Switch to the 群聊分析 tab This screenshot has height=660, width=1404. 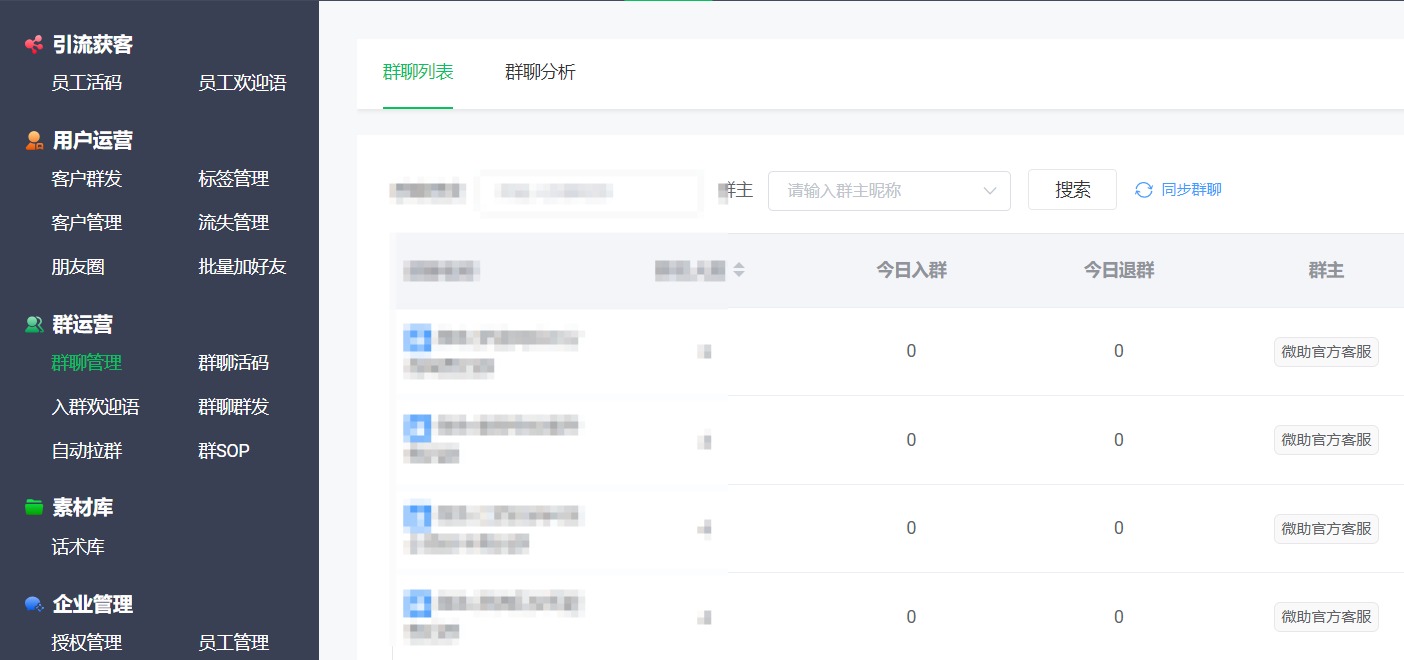coord(540,72)
